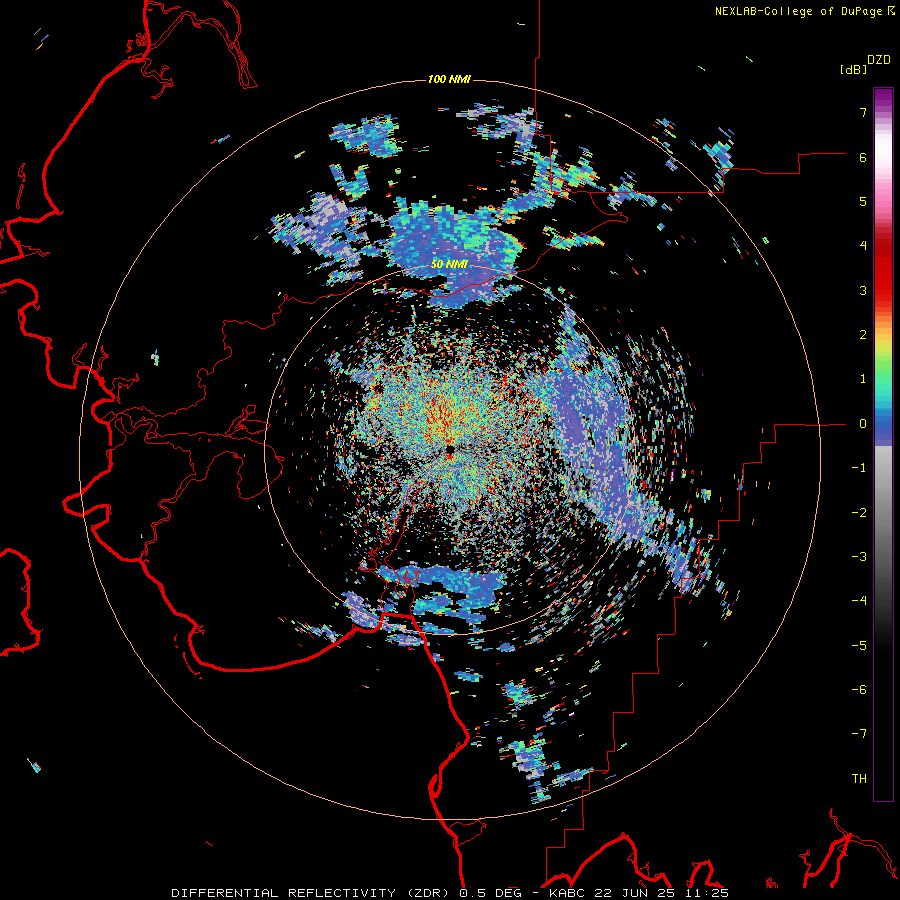Click the 4 value on the color scale
Image resolution: width=900 pixels, height=900 pixels.
863,246
